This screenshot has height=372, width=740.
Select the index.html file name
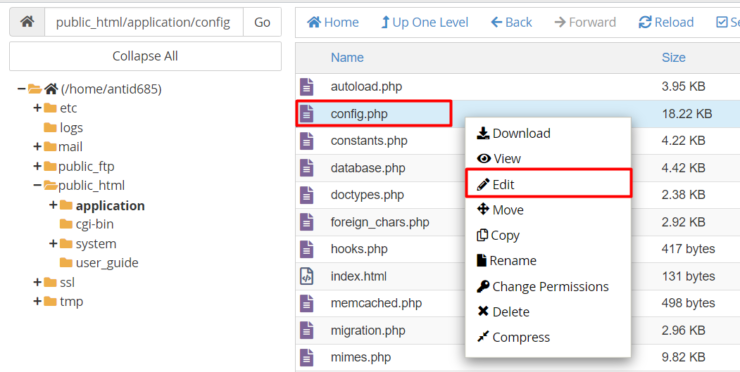[359, 276]
